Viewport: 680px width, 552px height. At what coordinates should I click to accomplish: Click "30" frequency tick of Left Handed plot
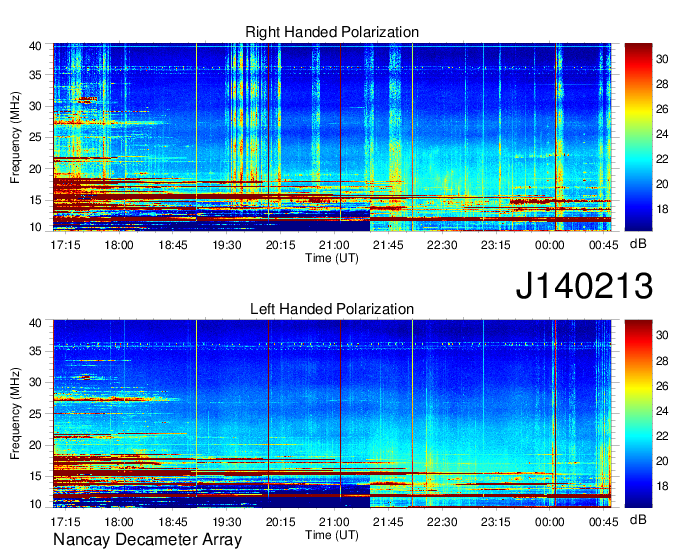[35, 382]
